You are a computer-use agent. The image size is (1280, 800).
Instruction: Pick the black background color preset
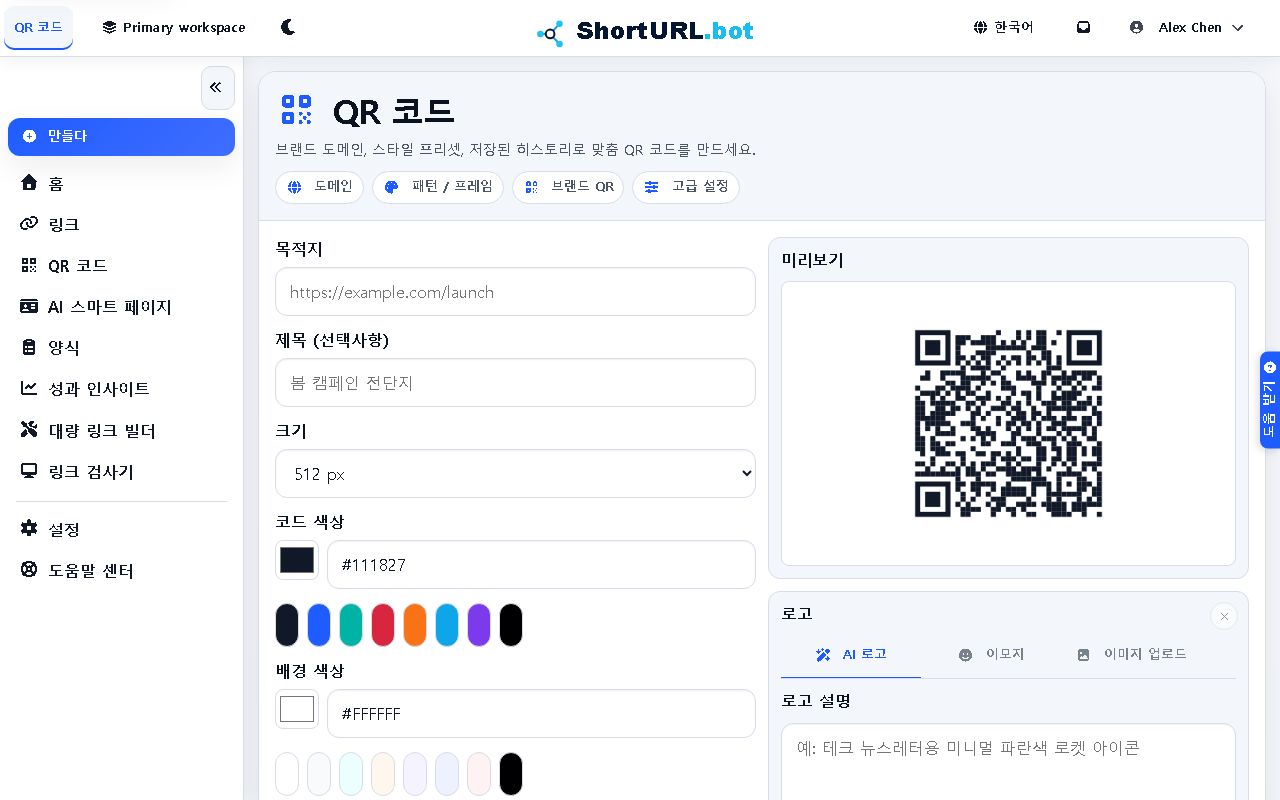(x=511, y=774)
